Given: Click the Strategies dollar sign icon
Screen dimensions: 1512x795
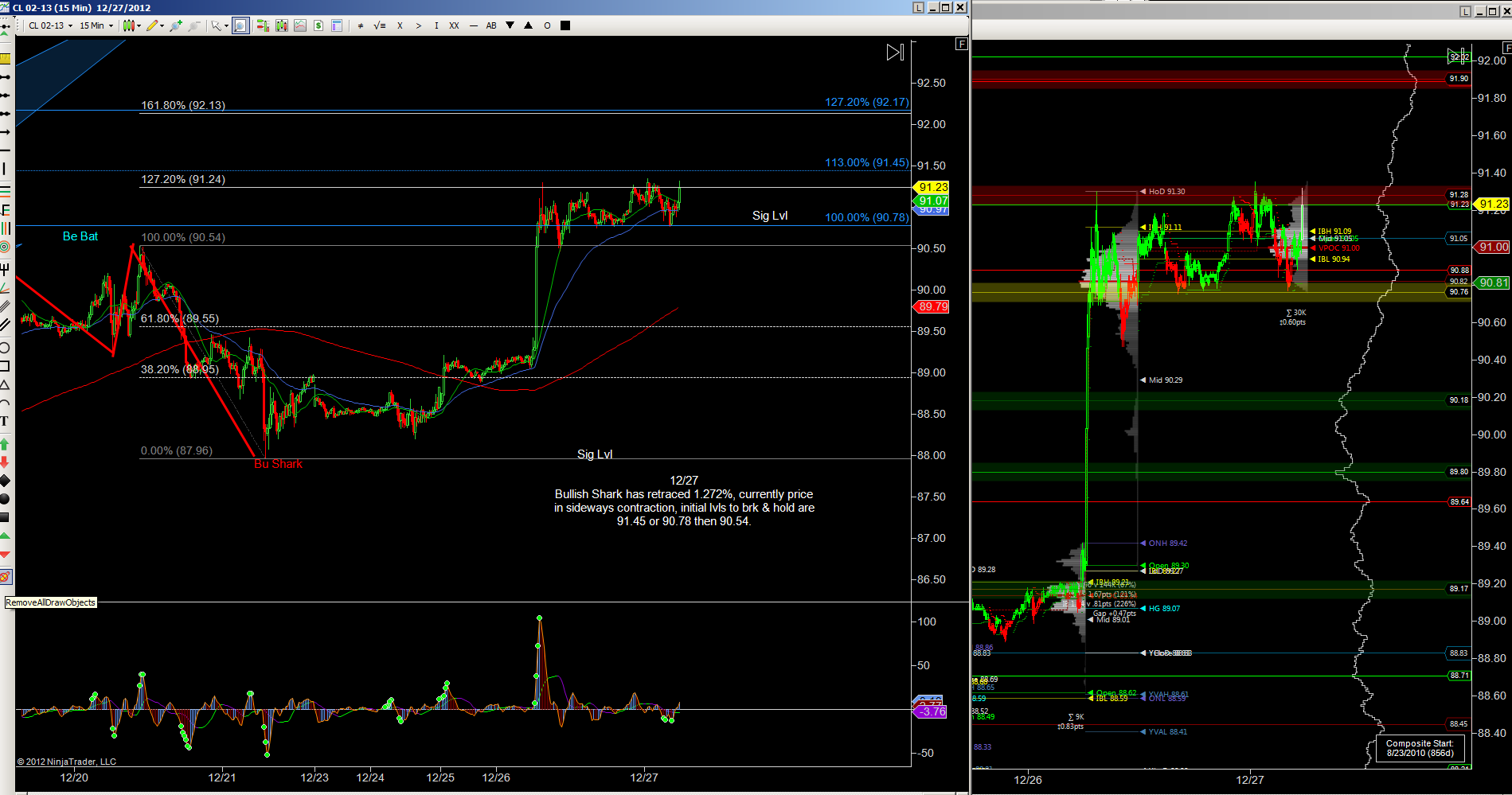Looking at the screenshot, I should click(x=318, y=25).
